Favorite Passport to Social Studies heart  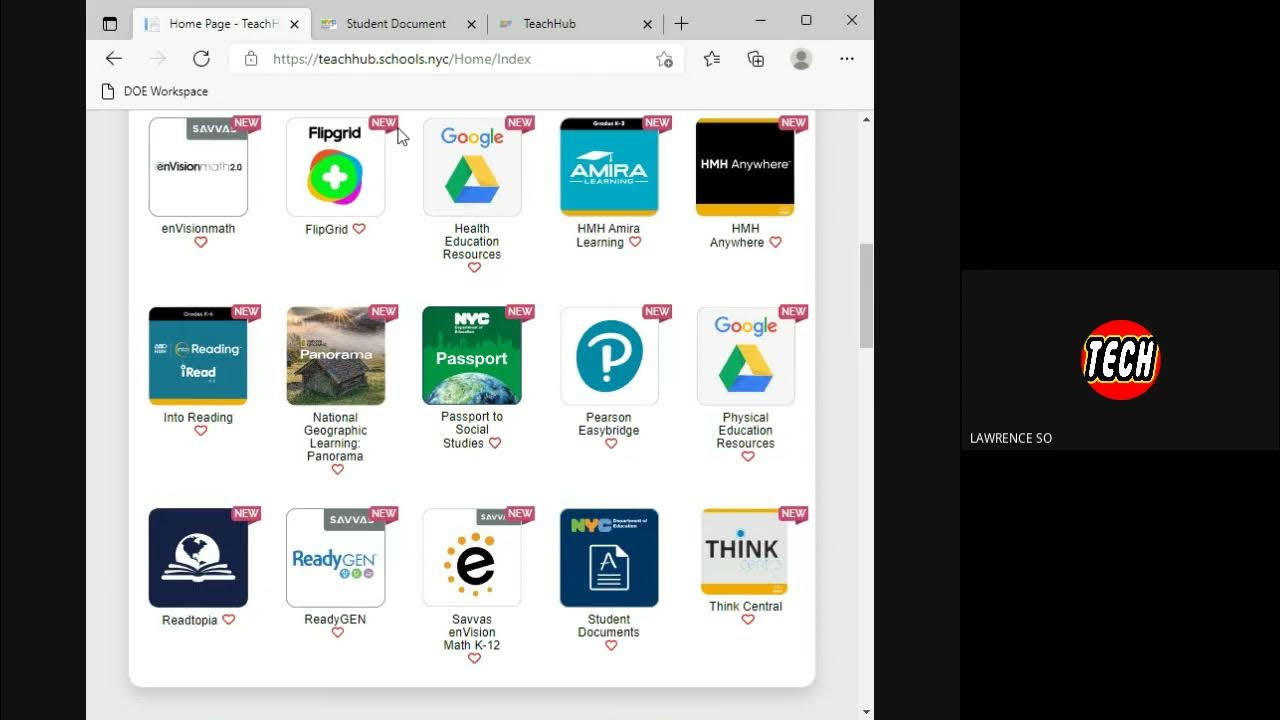[x=495, y=443]
